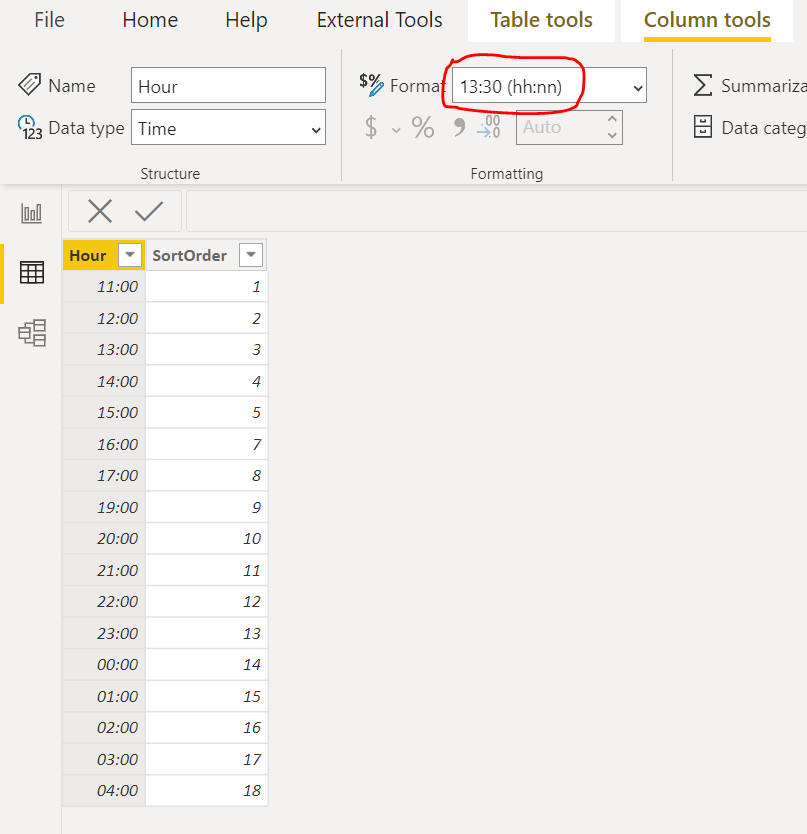This screenshot has width=807, height=834.
Task: Select the 02:00 cell
Action: pyautogui.click(x=104, y=728)
